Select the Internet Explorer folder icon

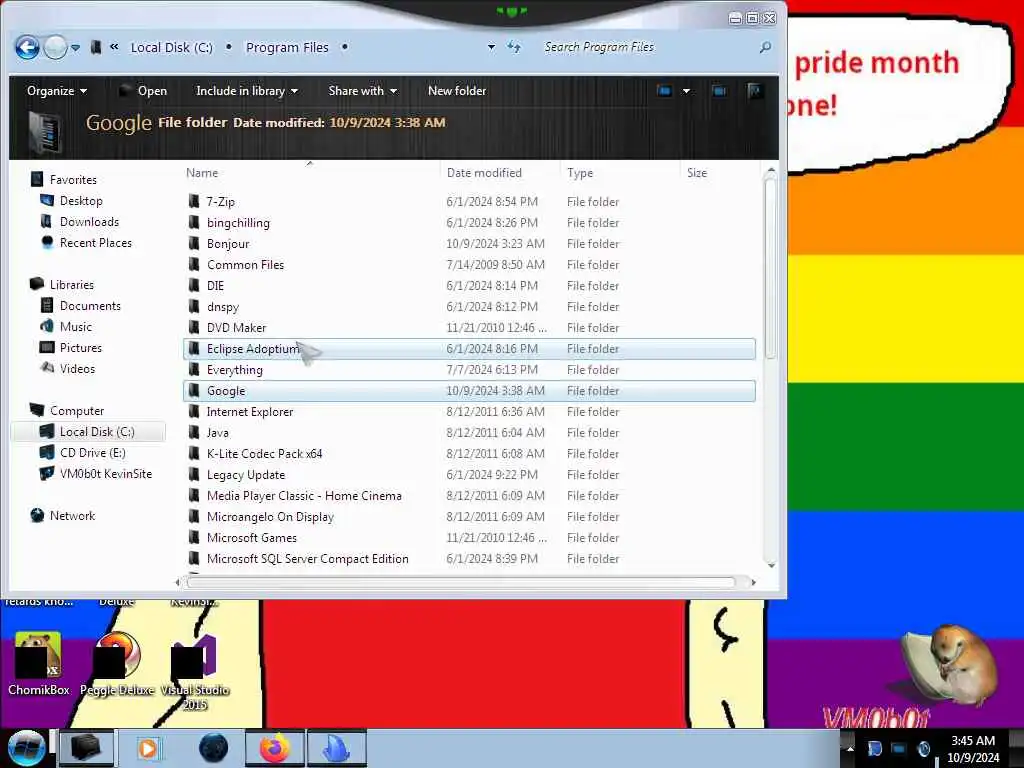(x=194, y=411)
